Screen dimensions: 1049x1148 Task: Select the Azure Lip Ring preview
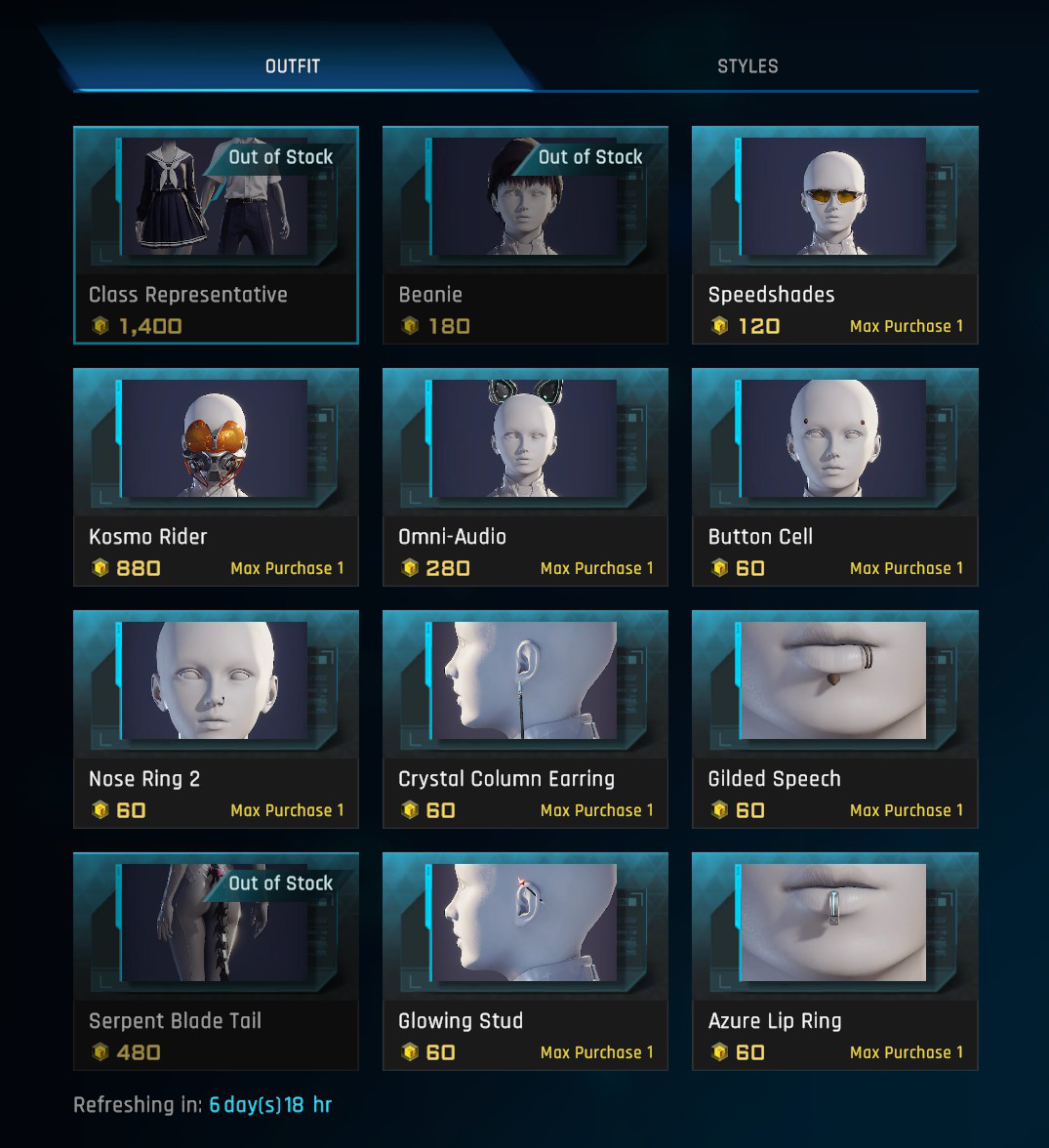[x=833, y=922]
